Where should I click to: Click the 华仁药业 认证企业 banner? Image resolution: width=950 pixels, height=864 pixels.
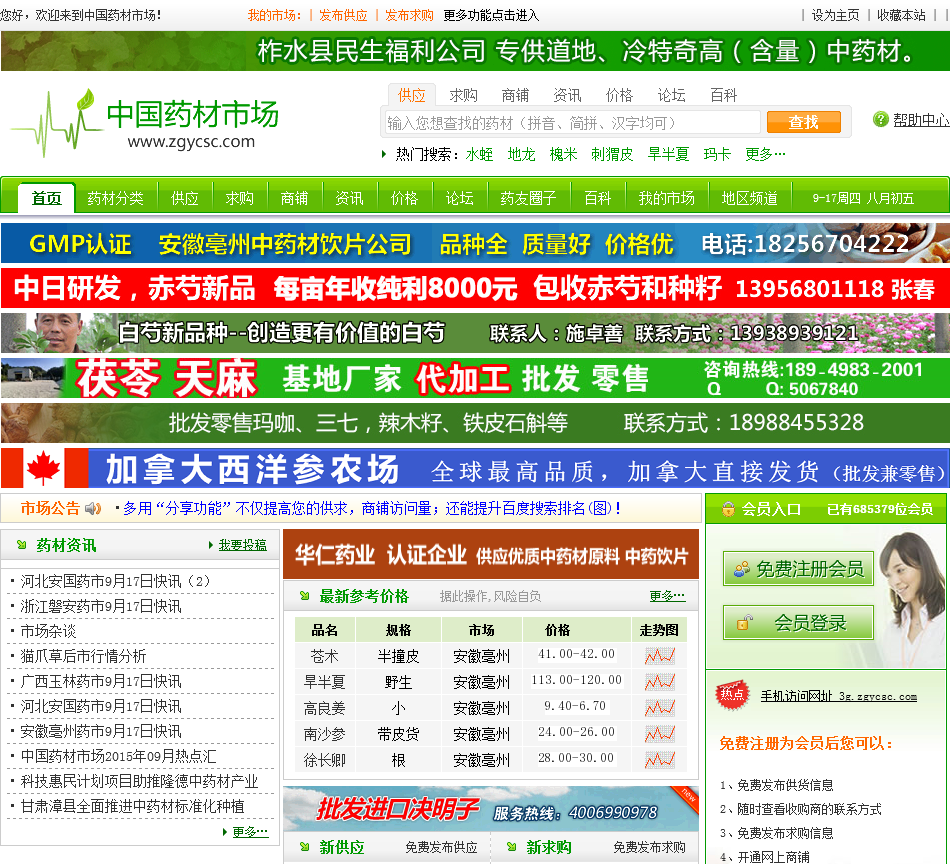click(491, 554)
